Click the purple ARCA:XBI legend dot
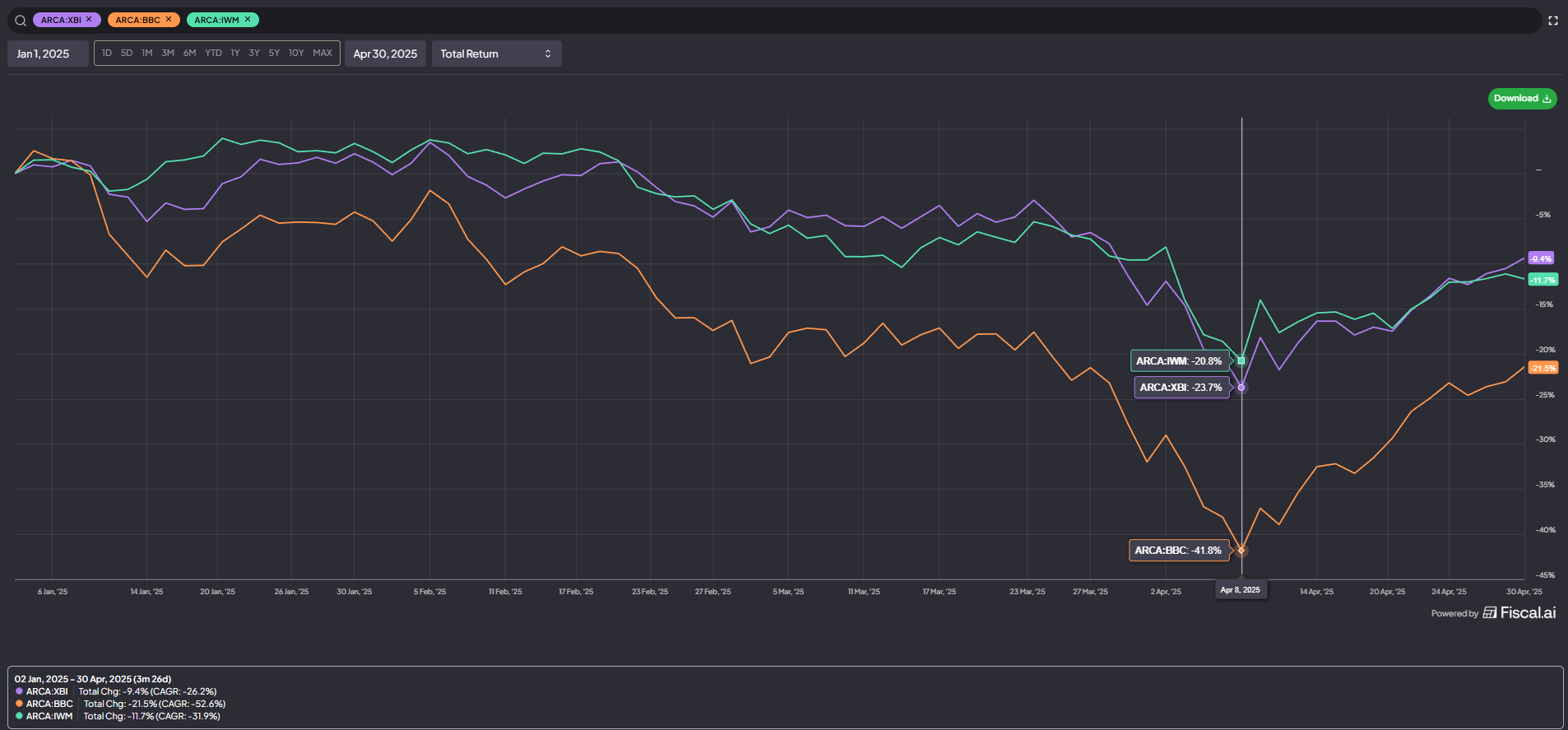 pos(19,691)
